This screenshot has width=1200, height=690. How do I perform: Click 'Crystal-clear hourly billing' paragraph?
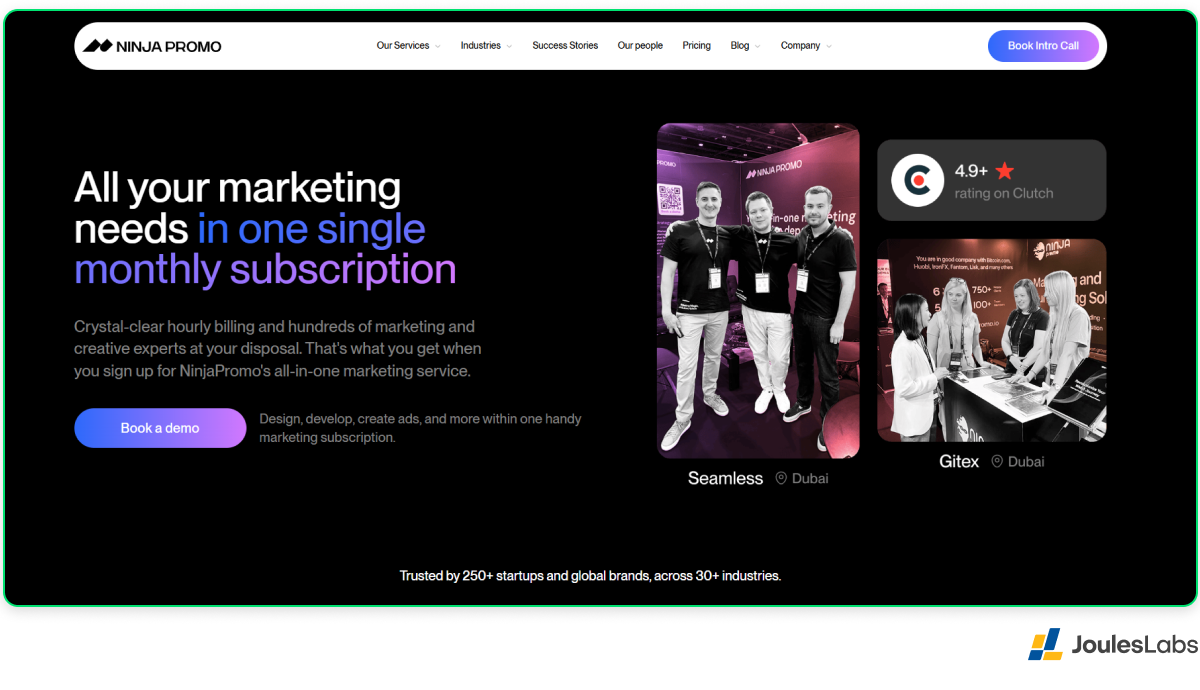(x=278, y=348)
